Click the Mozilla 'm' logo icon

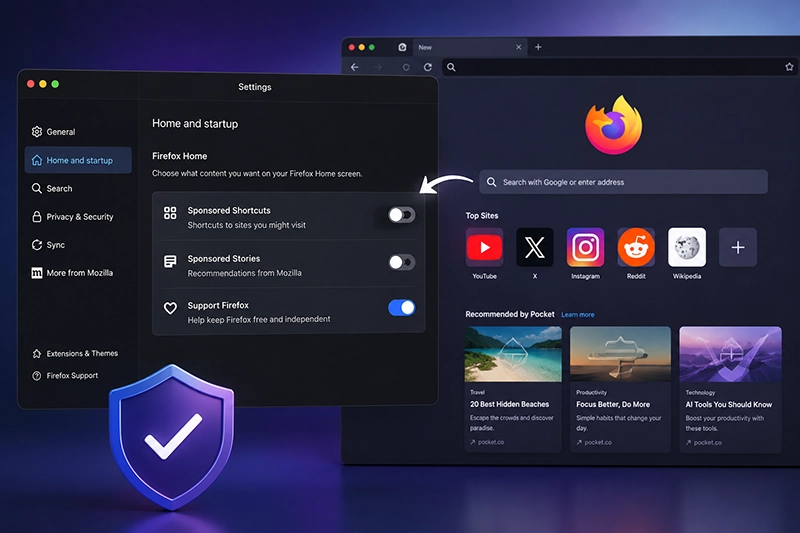coord(37,273)
